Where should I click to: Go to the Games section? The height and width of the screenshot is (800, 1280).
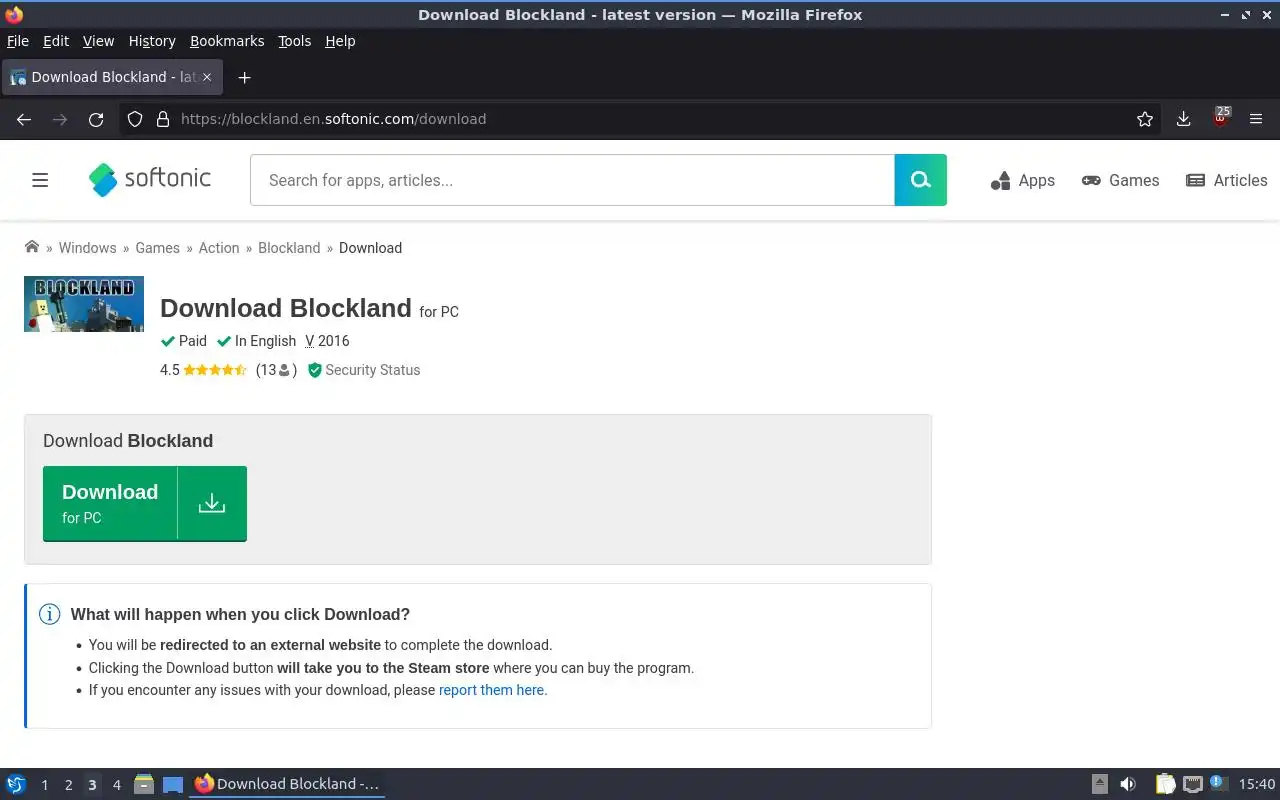point(1120,180)
